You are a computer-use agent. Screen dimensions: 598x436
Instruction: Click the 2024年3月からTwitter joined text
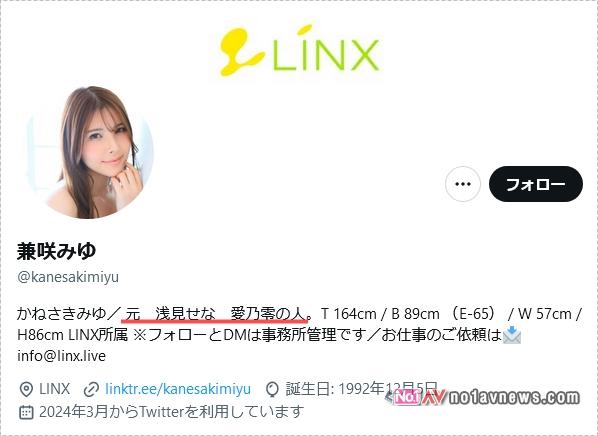(172, 412)
